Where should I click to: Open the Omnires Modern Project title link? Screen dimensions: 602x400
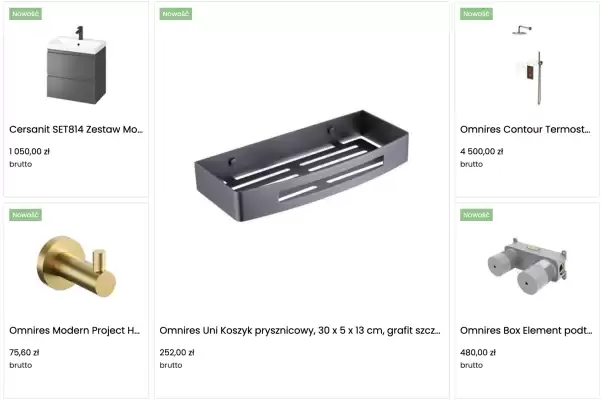click(75, 330)
